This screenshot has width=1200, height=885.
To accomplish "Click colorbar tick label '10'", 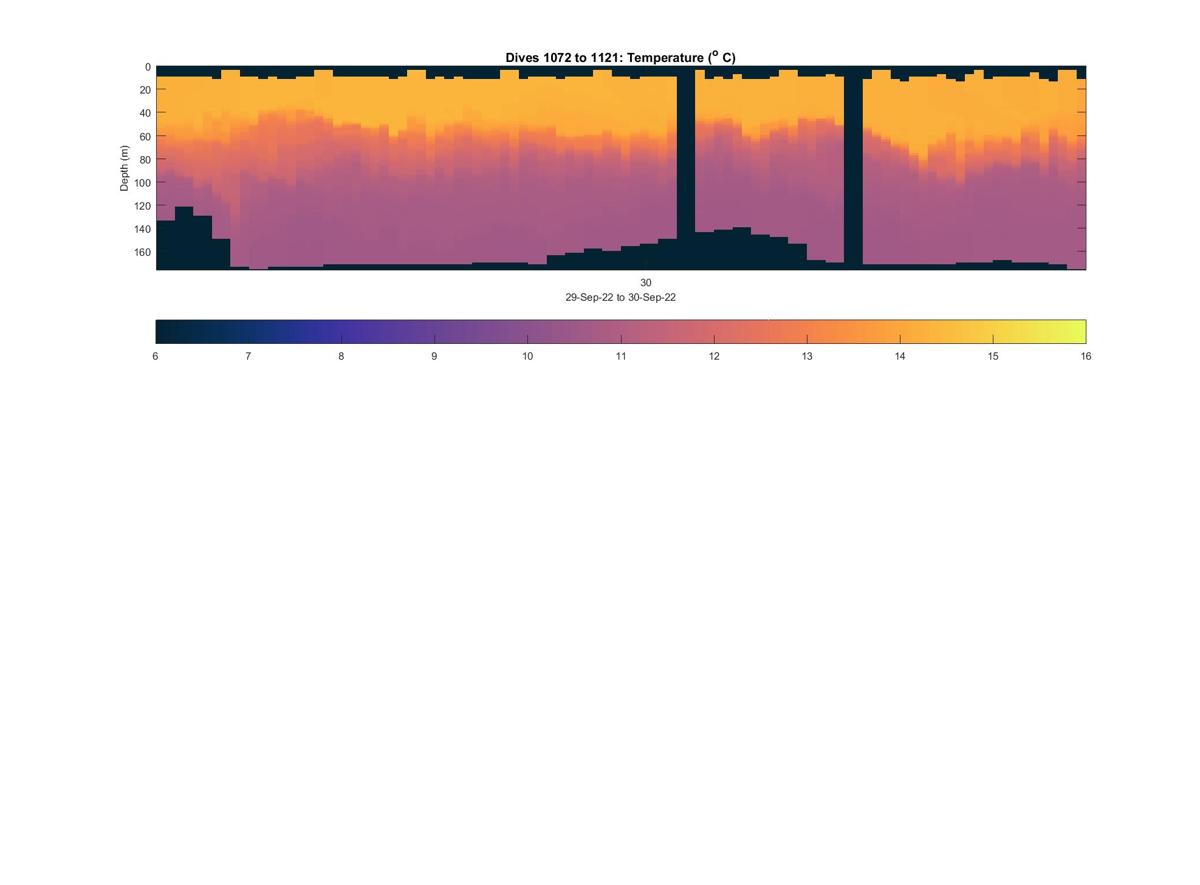I will 527,356.
